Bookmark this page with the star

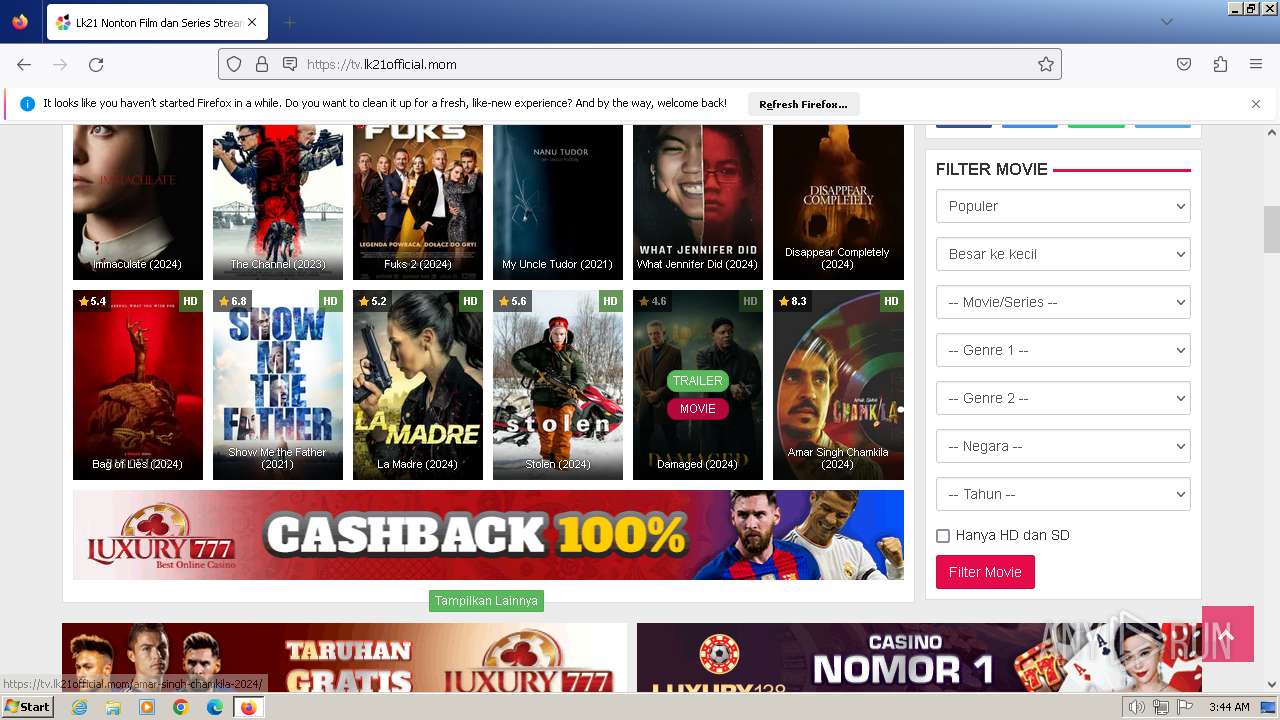pos(1046,64)
